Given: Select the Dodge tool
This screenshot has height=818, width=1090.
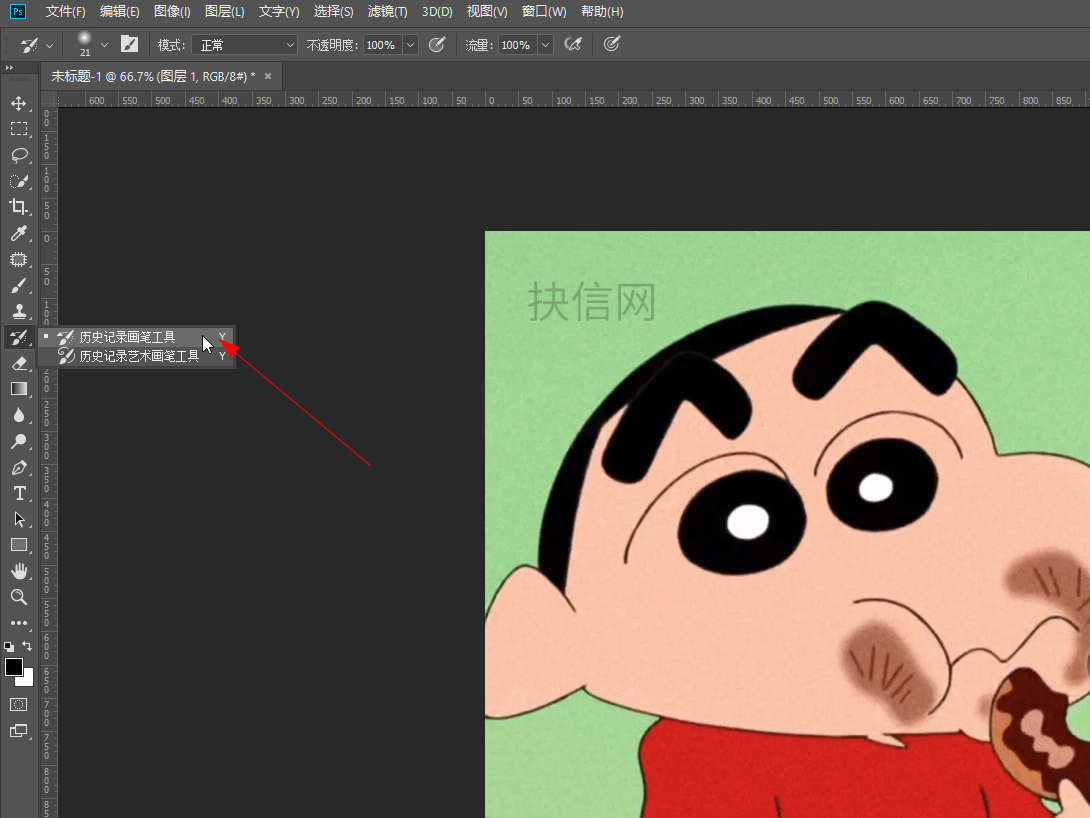Looking at the screenshot, I should pyautogui.click(x=19, y=441).
